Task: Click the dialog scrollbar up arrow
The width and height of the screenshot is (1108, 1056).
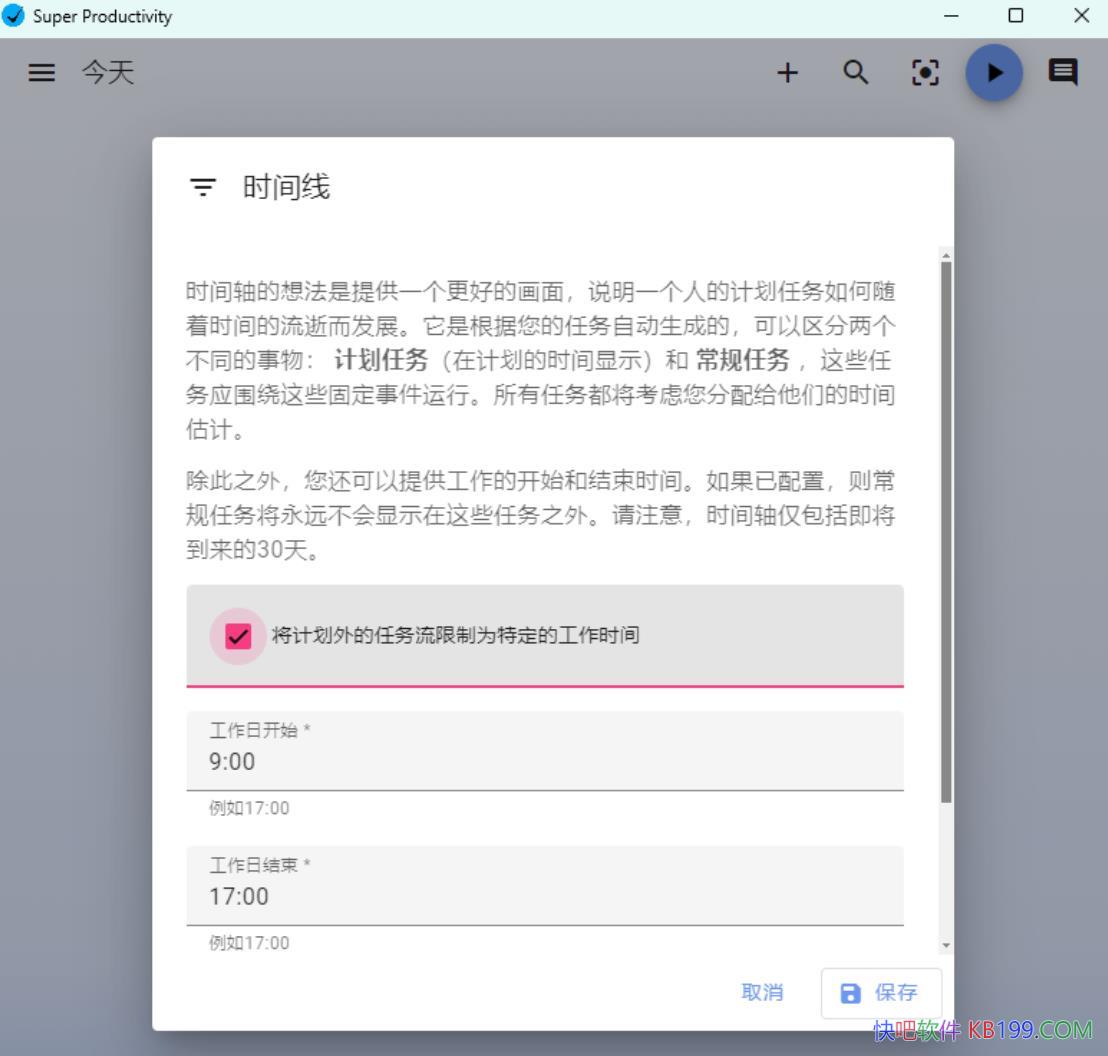Action: [x=946, y=256]
